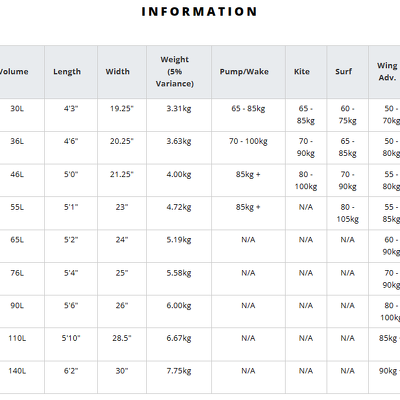Click the 70 - 100kg Pump/Wake cell
The height and width of the screenshot is (400, 400).
248,141
